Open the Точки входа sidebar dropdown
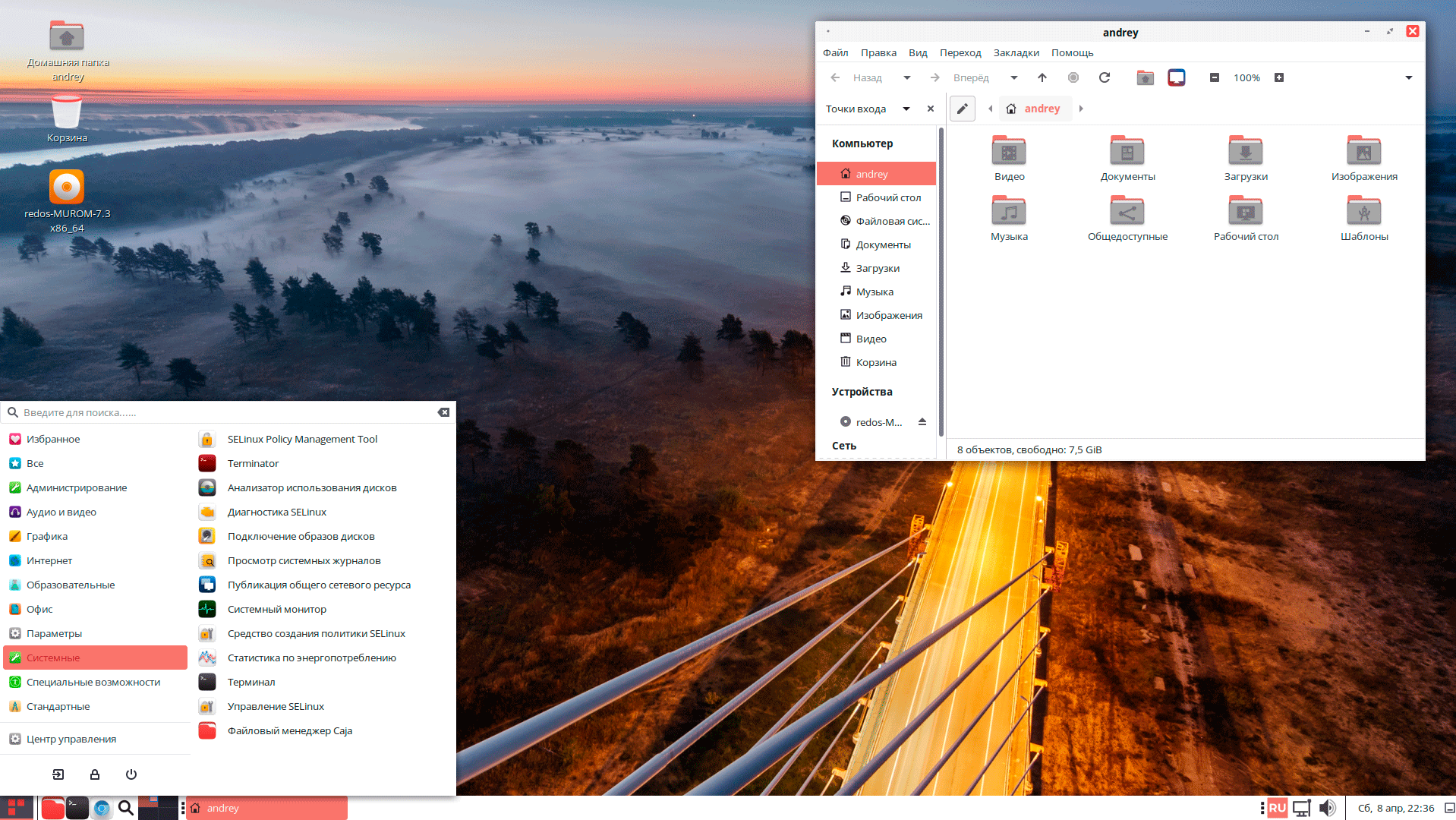Screen dimensions: 1456x820 tap(906, 109)
